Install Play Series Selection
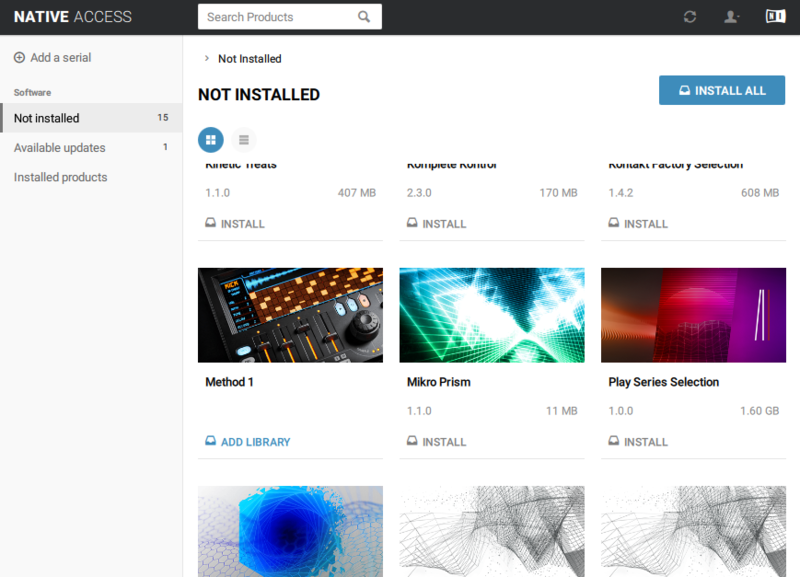 tap(638, 442)
